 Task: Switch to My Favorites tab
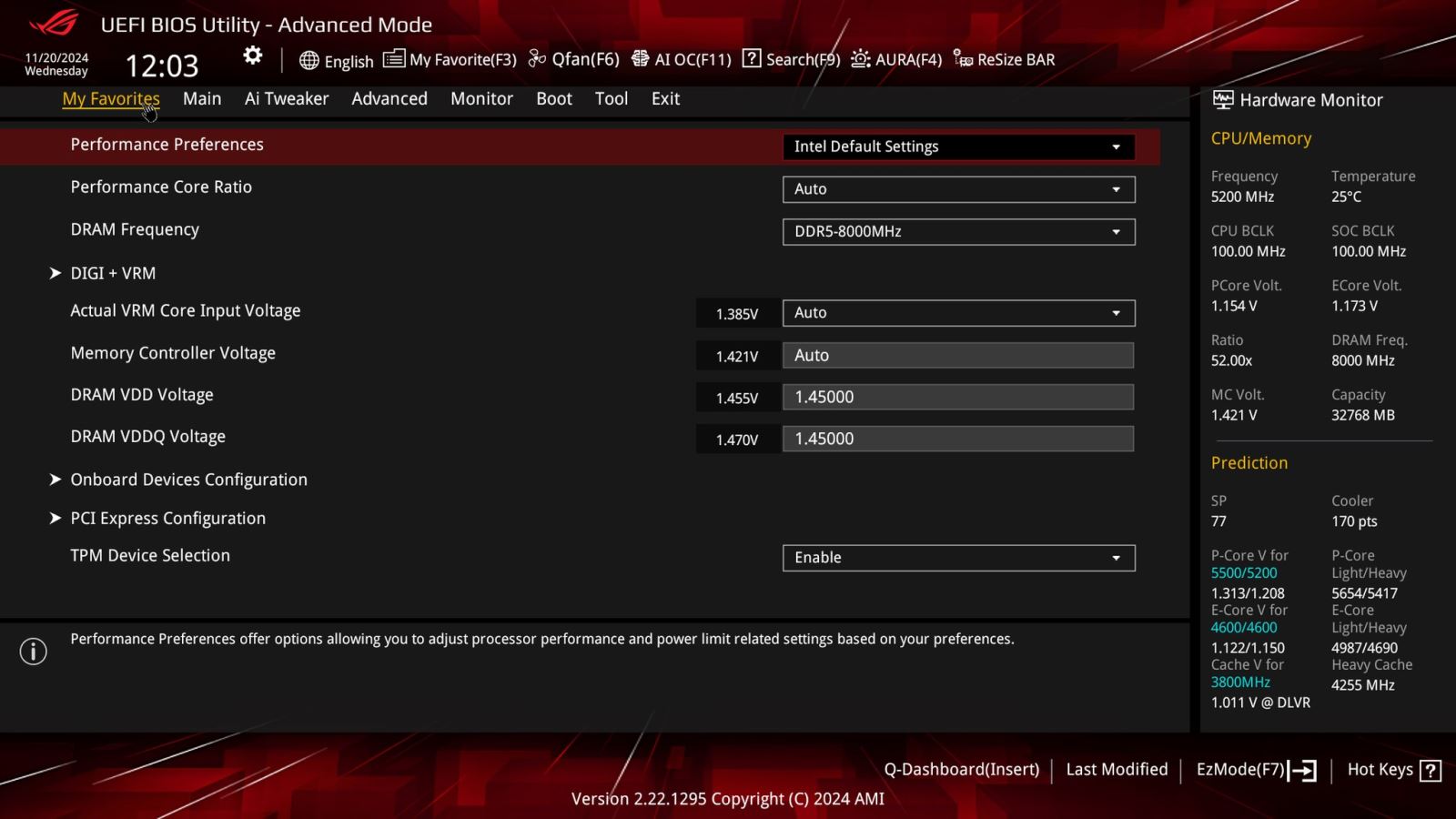[111, 98]
